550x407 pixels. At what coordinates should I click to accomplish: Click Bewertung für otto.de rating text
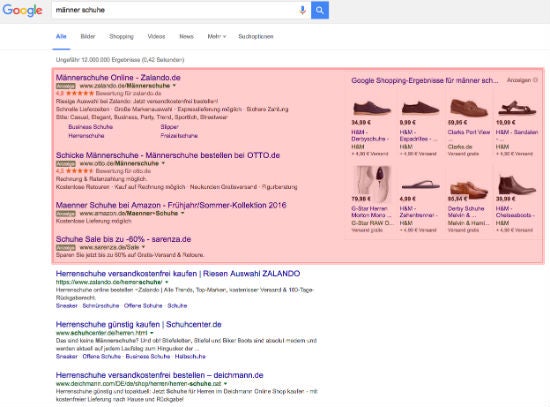click(123, 171)
